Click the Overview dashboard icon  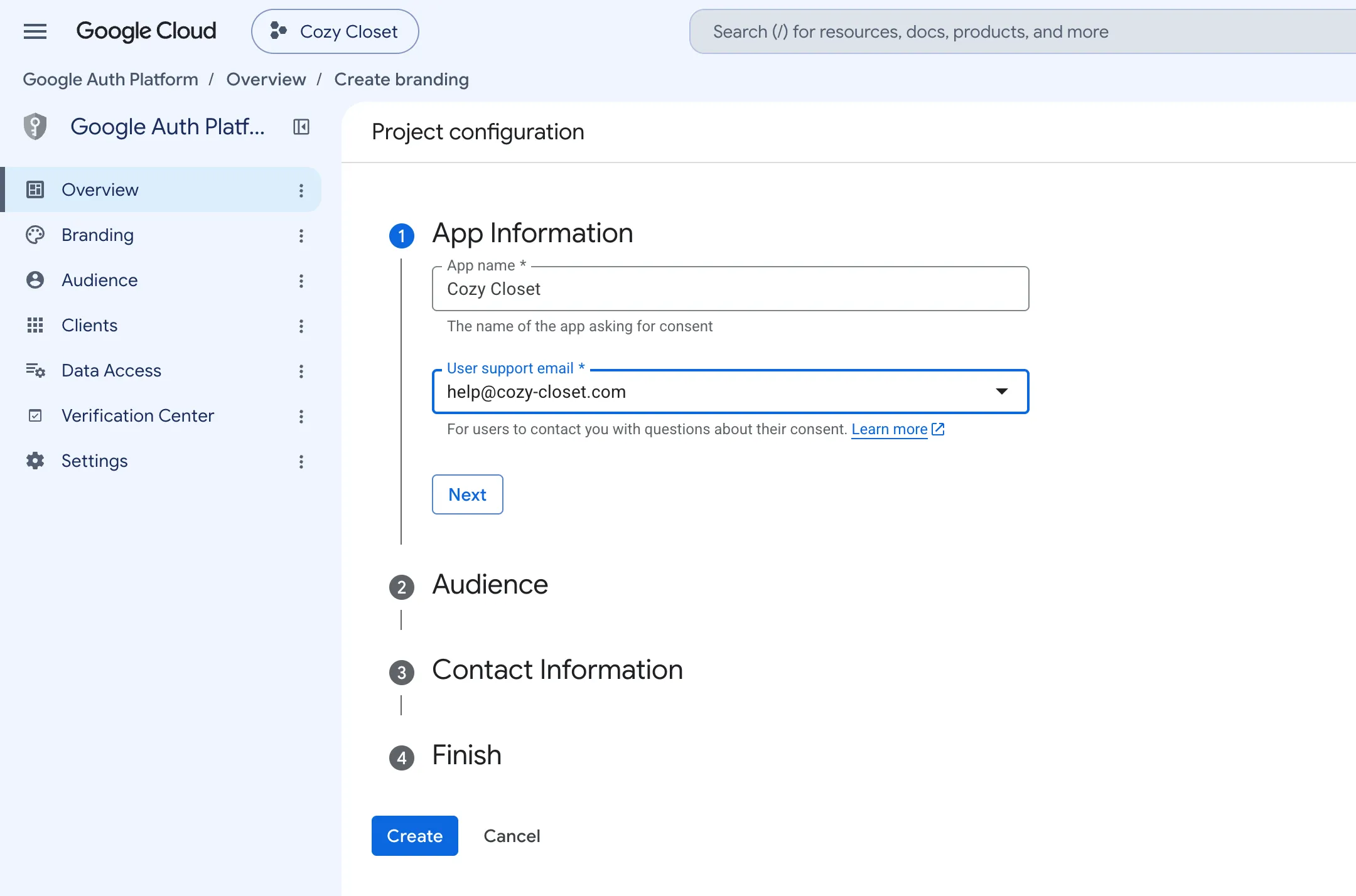(x=35, y=189)
